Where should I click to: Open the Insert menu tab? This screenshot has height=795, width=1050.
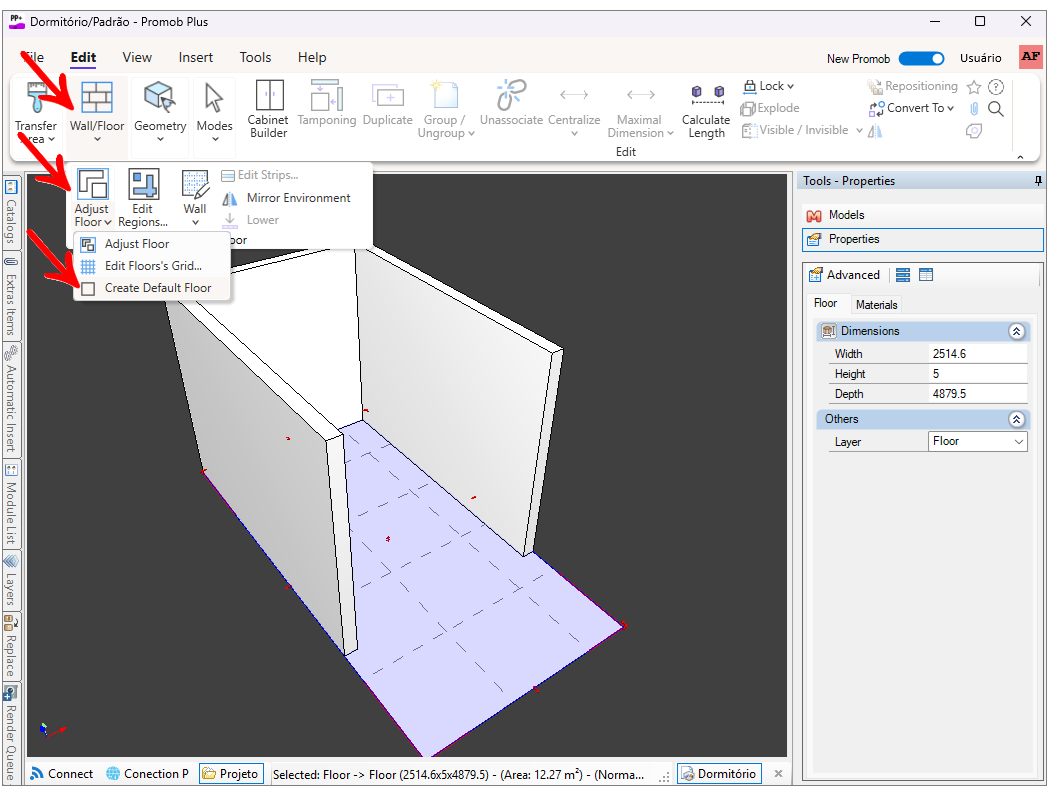(196, 58)
